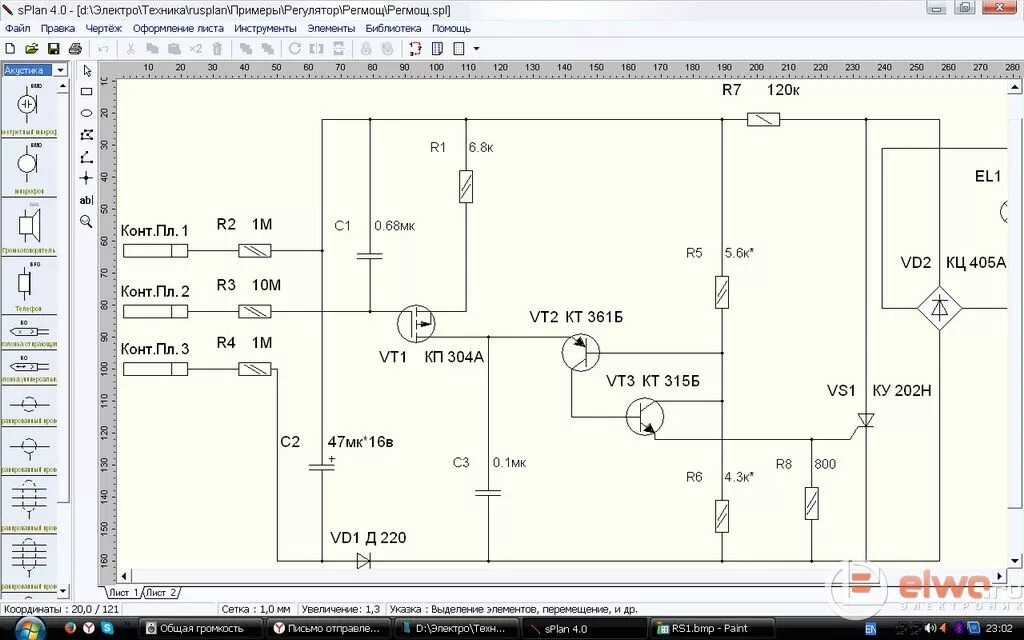Select the VT2 transistor symbol
The height and width of the screenshot is (640, 1024).
pyautogui.click(x=581, y=353)
